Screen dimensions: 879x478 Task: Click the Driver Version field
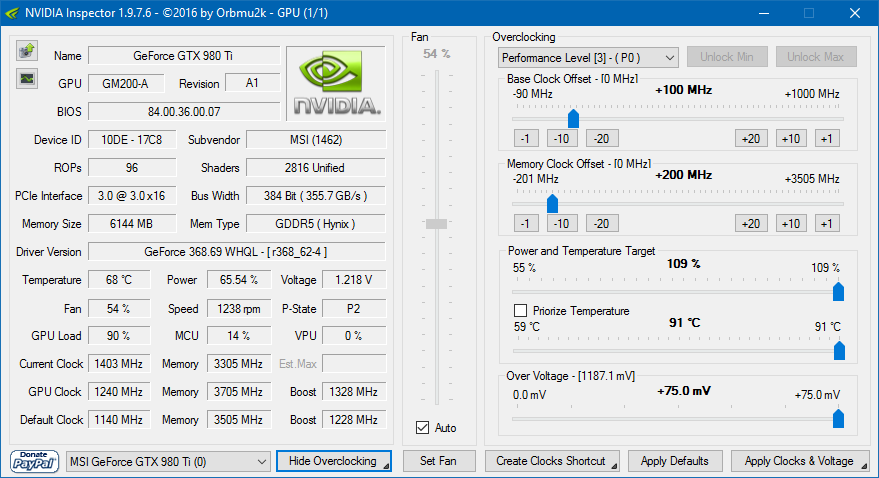click(x=237, y=252)
